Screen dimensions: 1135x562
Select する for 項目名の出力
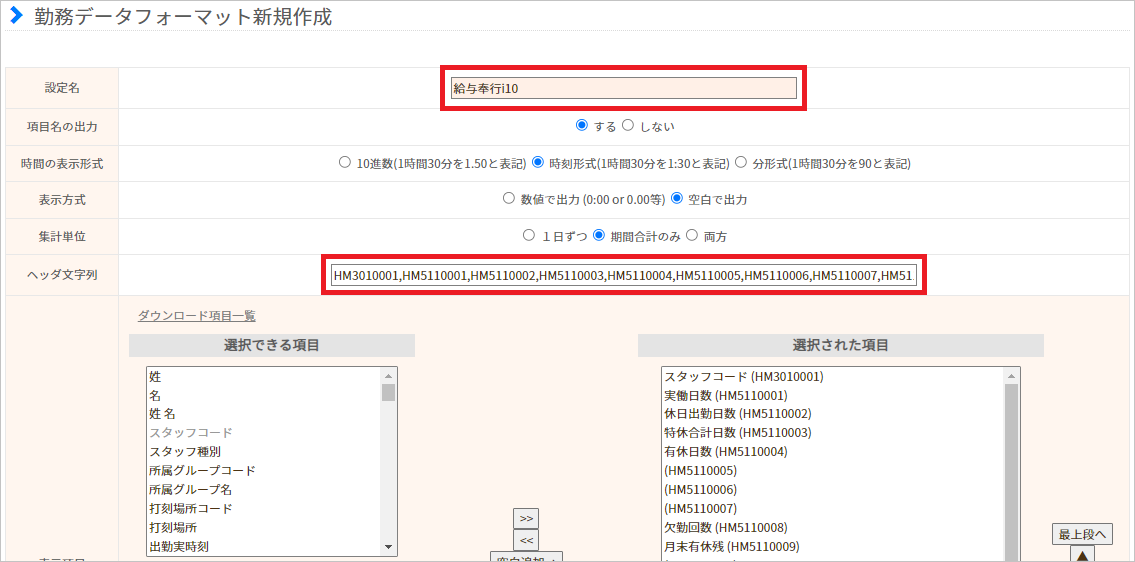[x=581, y=125]
